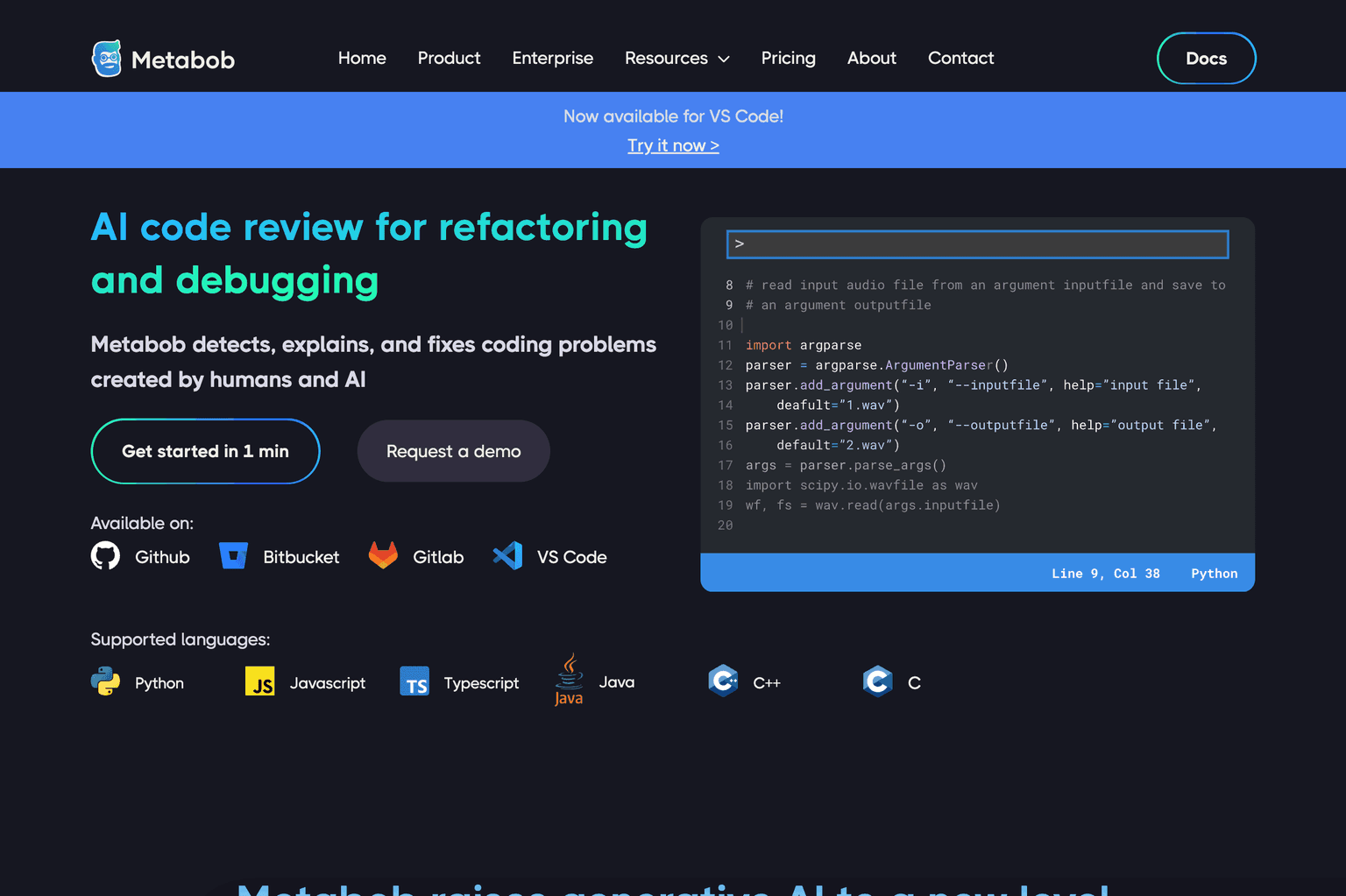Click code line 'args = parser.parse_args()'
Image resolution: width=1346 pixels, height=896 pixels.
click(x=846, y=465)
